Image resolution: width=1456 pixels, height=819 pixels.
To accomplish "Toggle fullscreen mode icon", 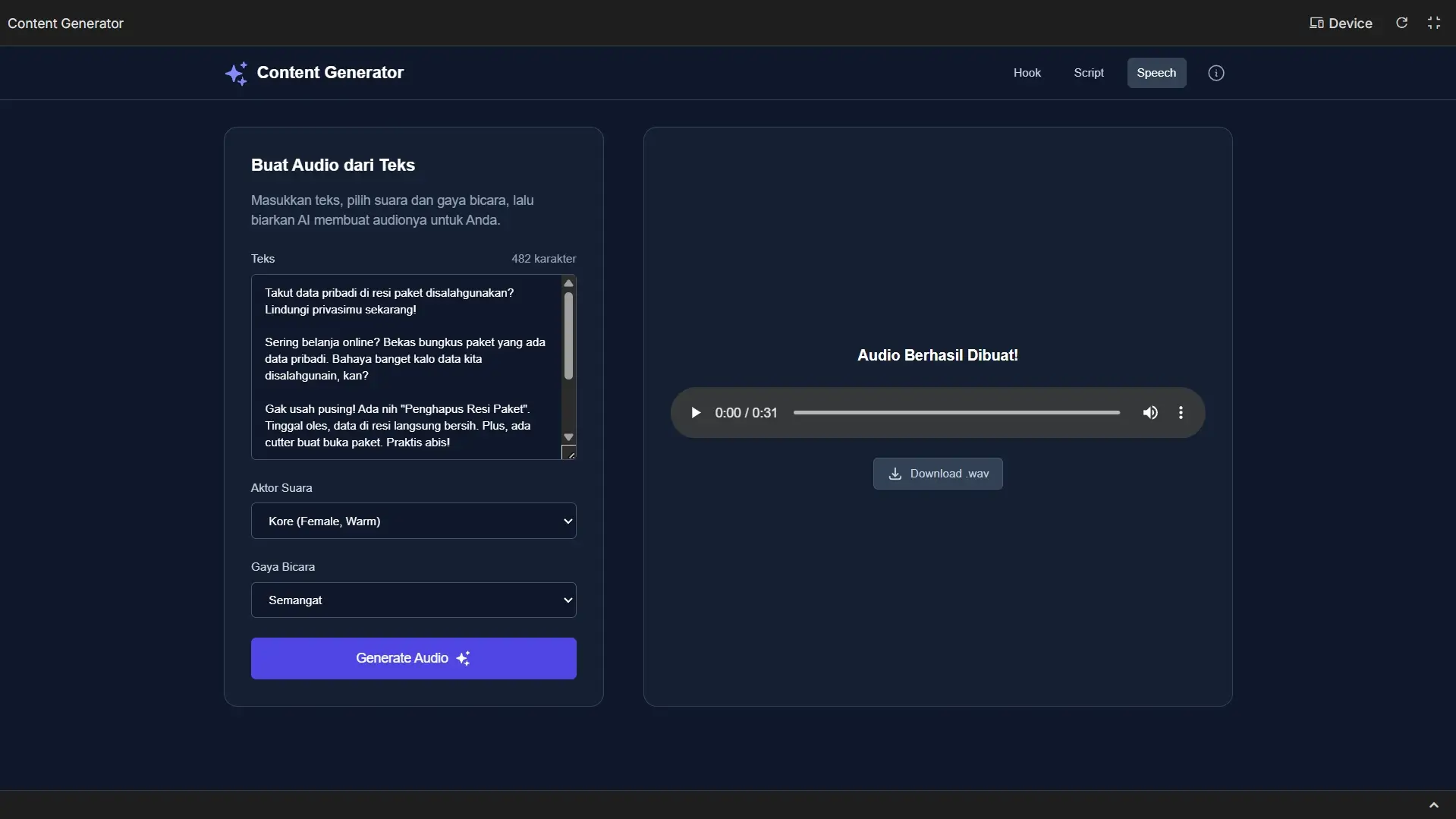I will pos(1434,23).
